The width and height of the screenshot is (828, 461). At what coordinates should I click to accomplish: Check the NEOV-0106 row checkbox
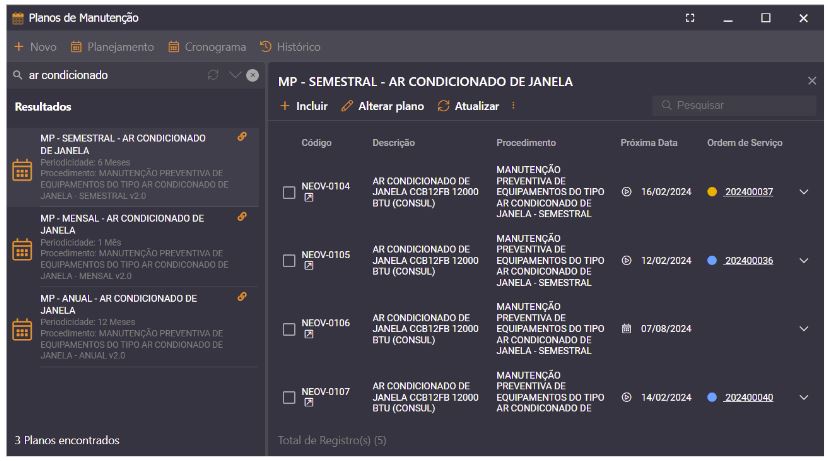[x=289, y=330]
